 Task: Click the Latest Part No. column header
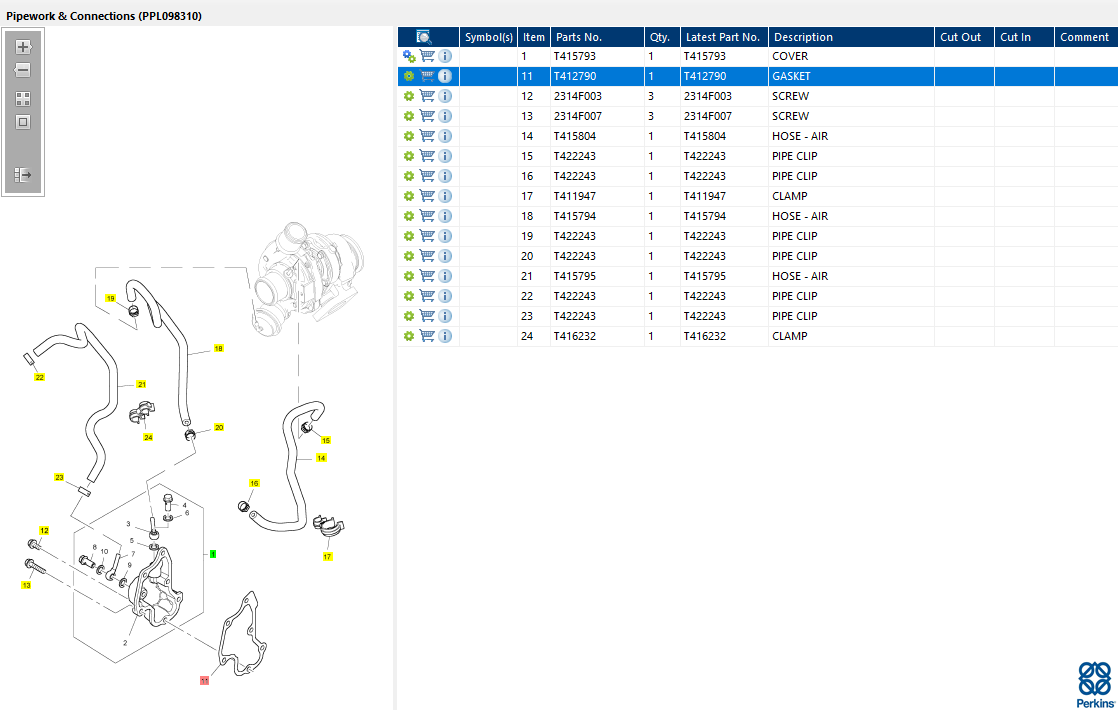point(724,37)
